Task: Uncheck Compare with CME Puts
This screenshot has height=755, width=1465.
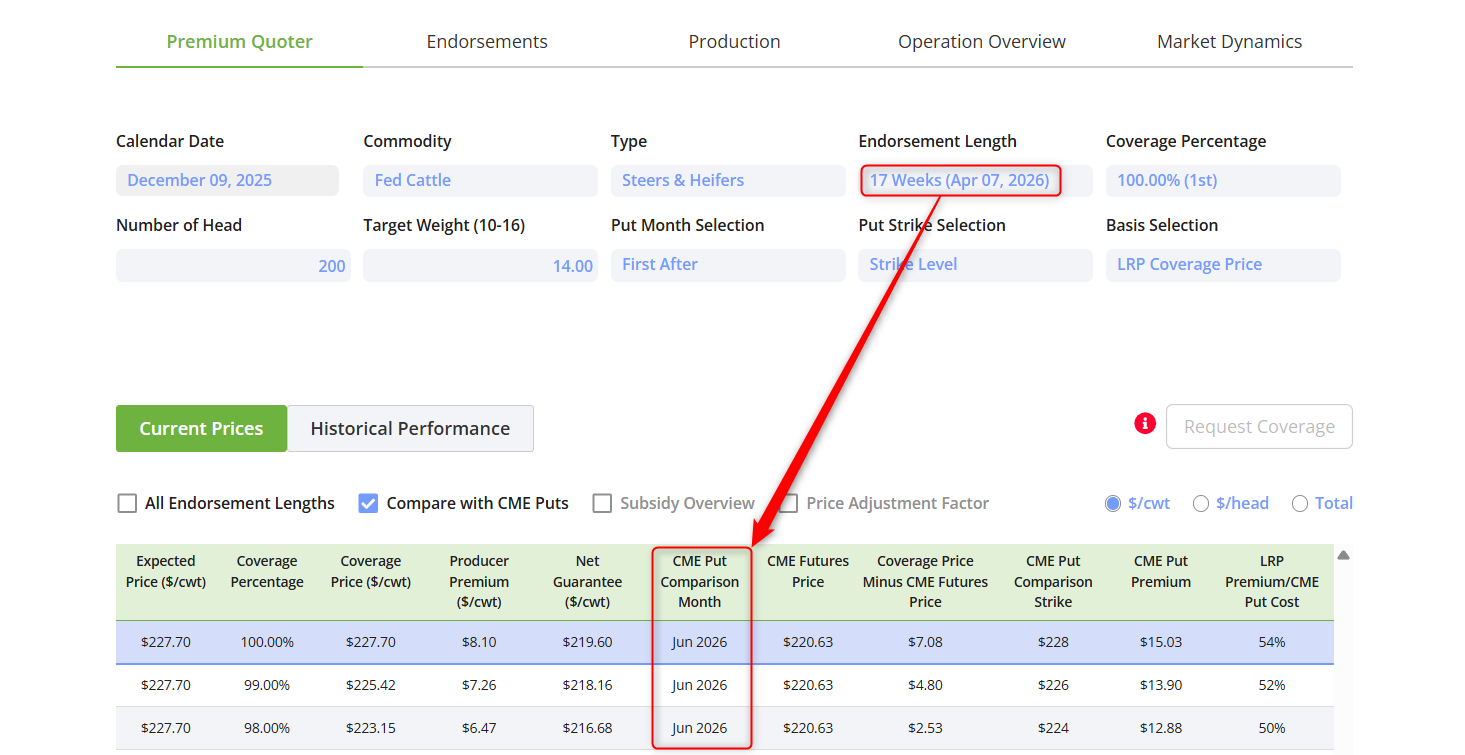Action: (x=368, y=503)
